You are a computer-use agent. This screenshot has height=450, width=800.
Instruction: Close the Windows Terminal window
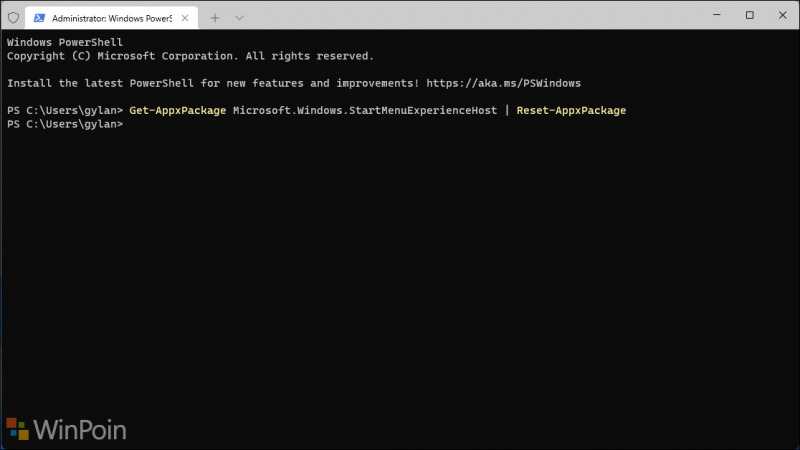click(782, 15)
